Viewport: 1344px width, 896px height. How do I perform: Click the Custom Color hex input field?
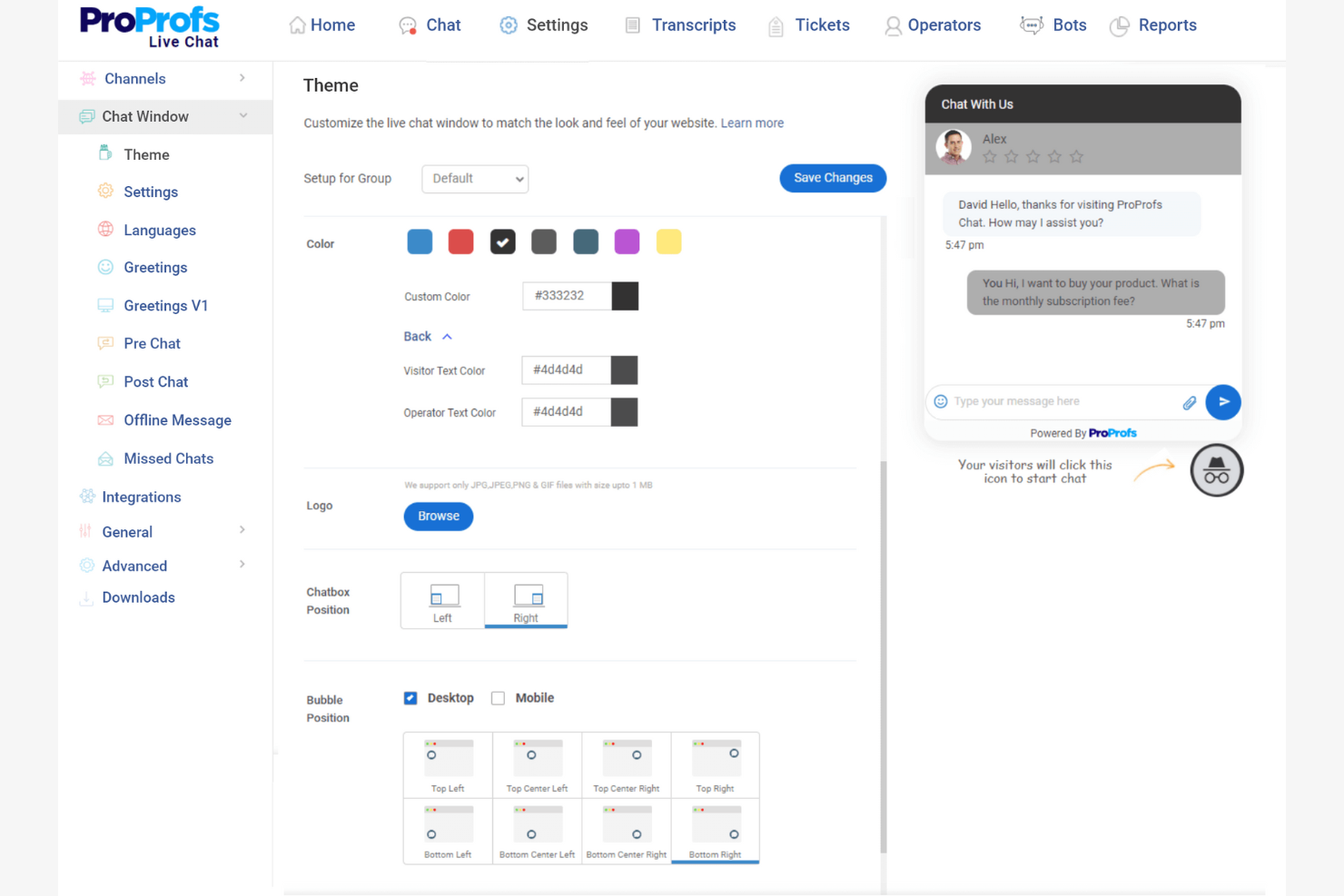point(567,296)
